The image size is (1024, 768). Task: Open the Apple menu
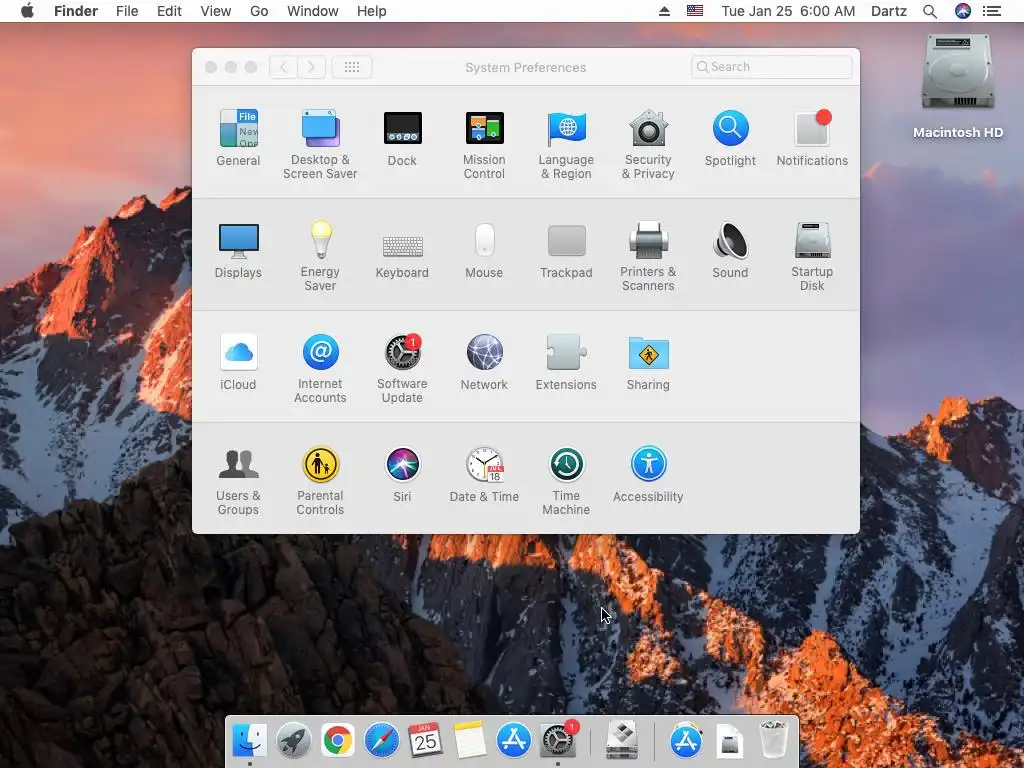27,11
